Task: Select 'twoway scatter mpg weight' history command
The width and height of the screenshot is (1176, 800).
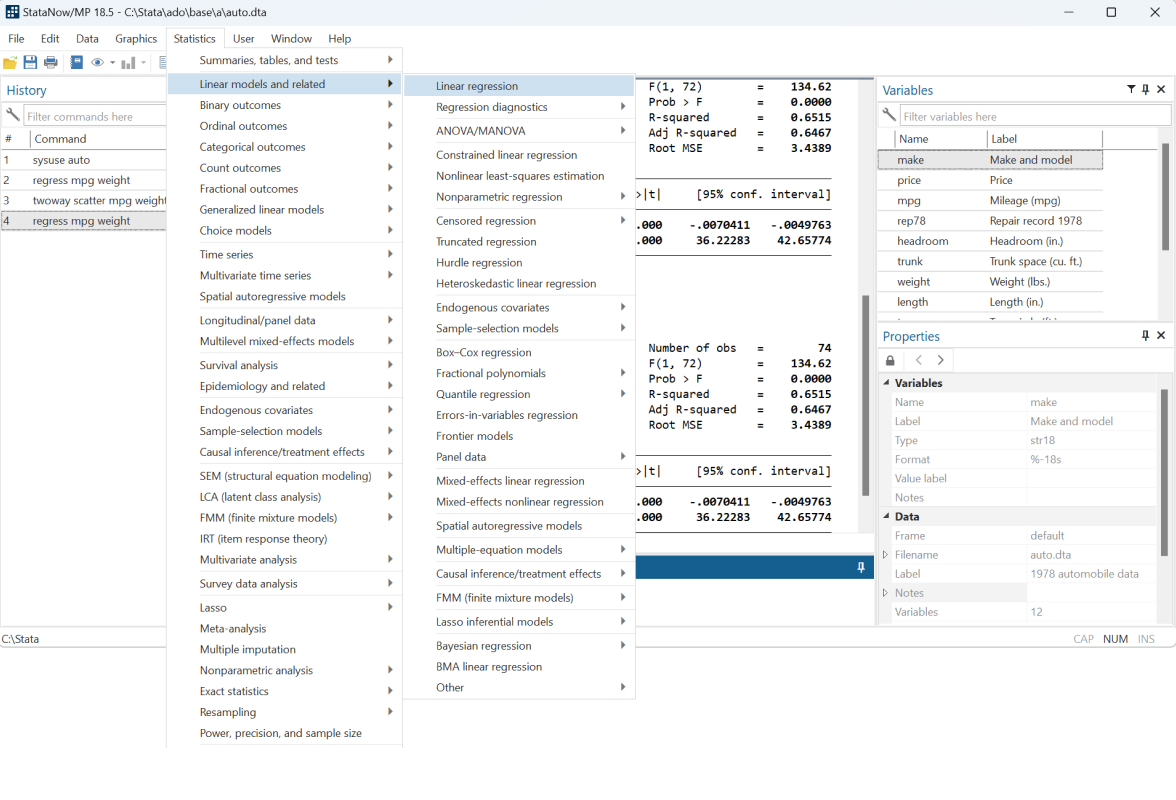Action: coord(99,201)
